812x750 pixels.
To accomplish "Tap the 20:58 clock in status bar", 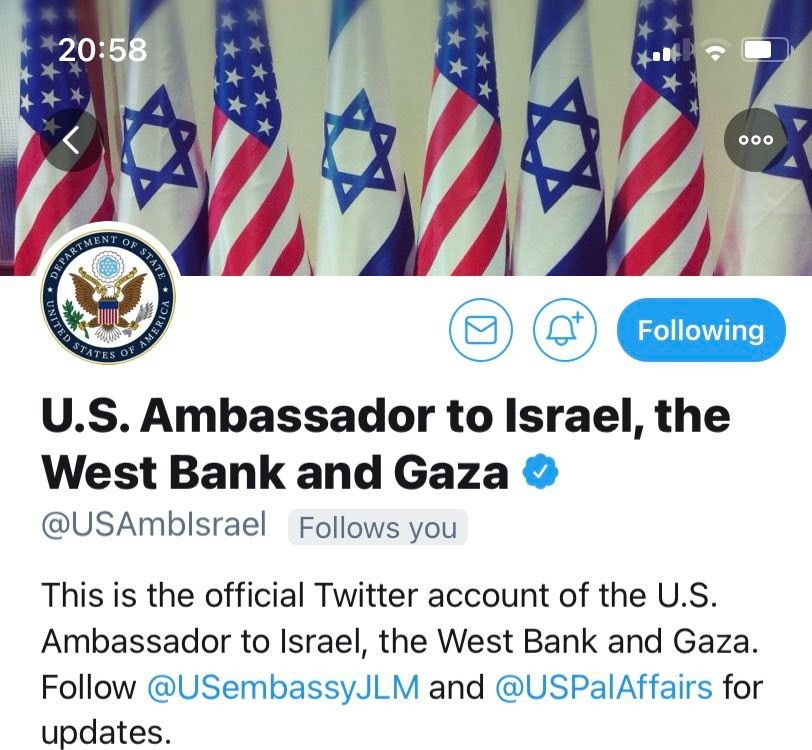I will tap(103, 50).
